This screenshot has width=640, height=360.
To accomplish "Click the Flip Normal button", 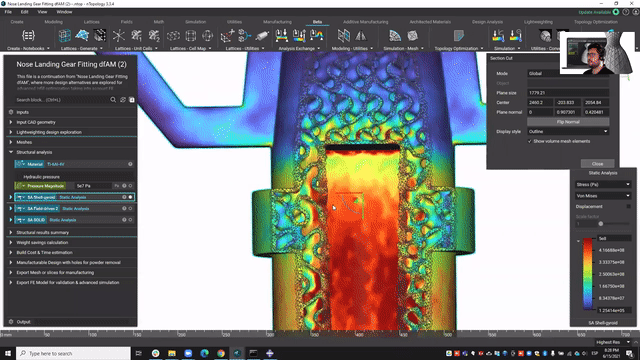I will click(x=568, y=122).
